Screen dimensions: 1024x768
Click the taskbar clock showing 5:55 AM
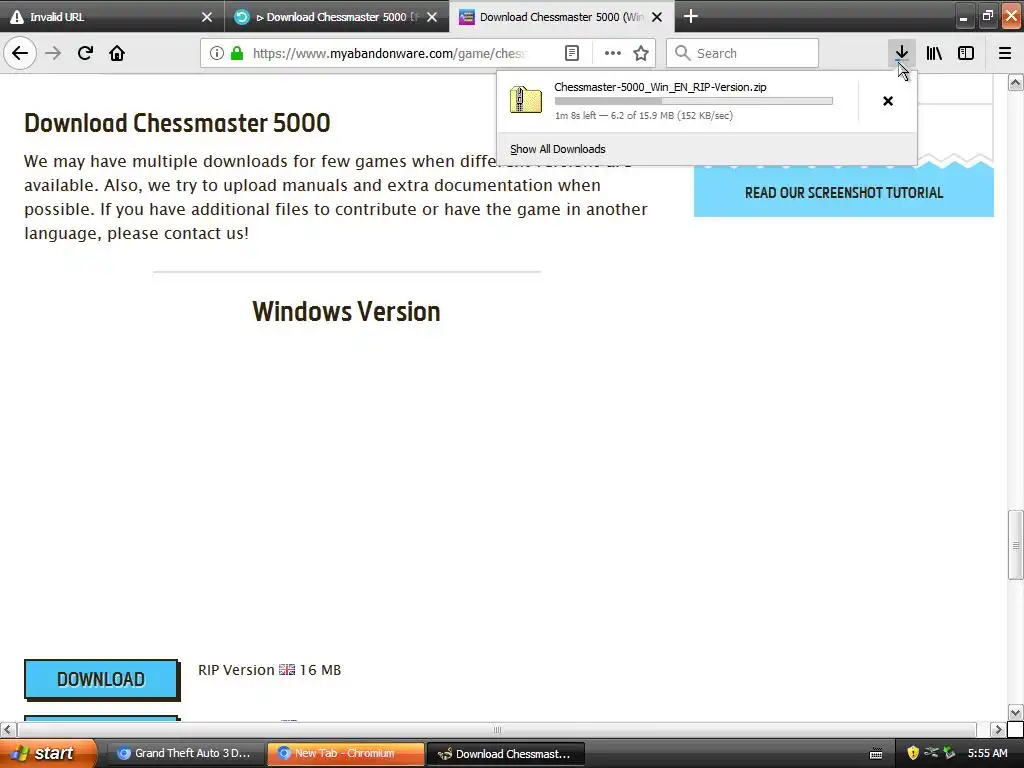987,753
